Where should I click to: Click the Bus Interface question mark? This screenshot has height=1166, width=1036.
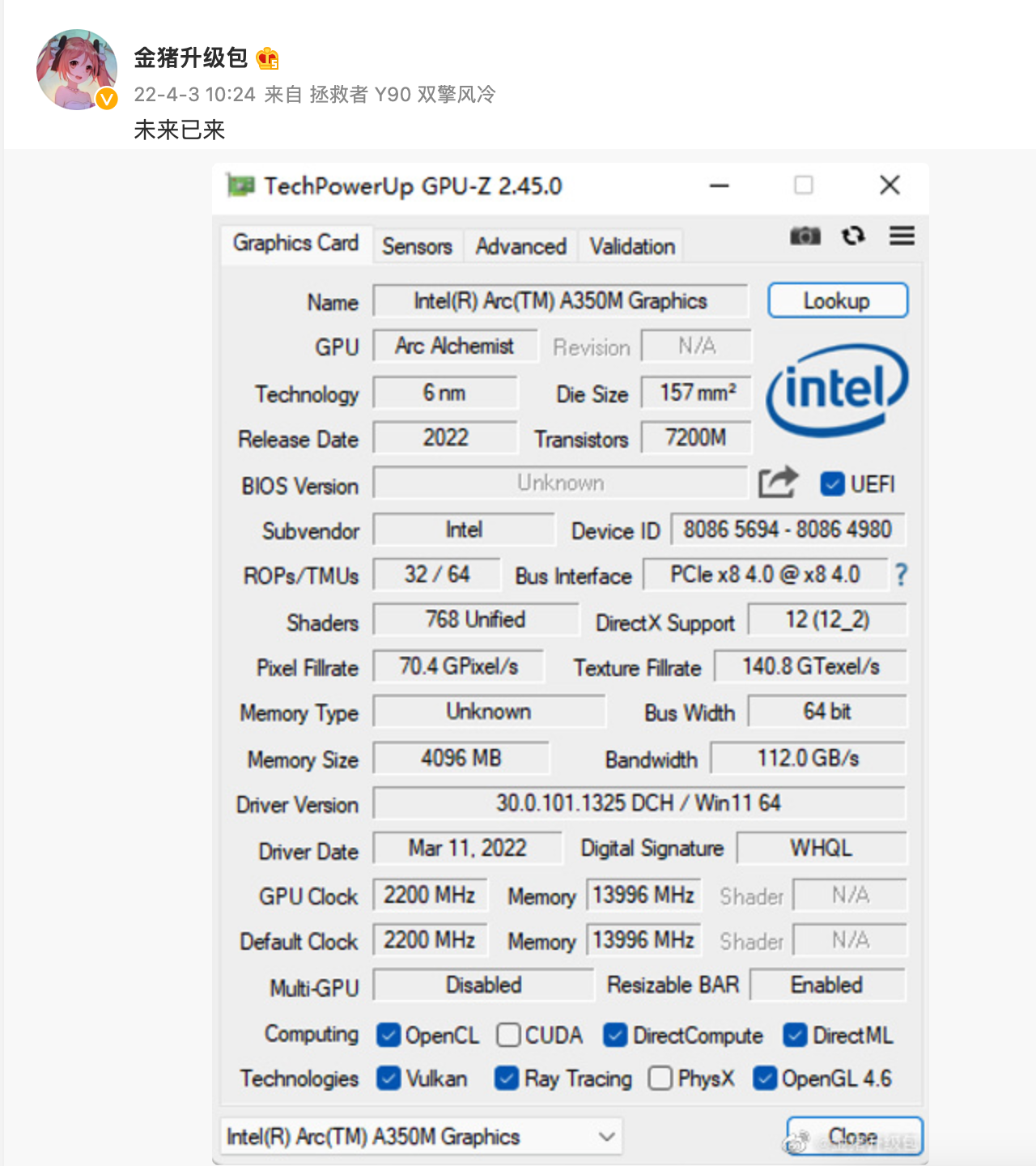901,575
